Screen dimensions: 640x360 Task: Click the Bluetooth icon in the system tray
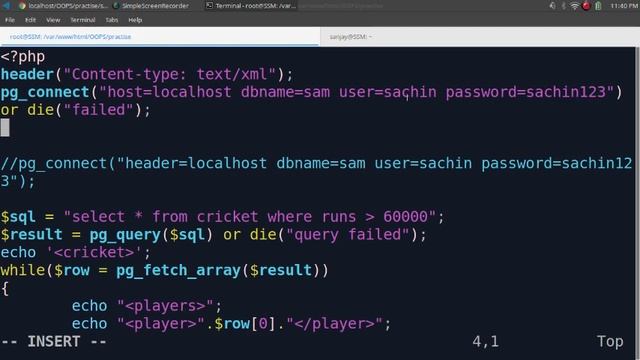(x=563, y=6)
